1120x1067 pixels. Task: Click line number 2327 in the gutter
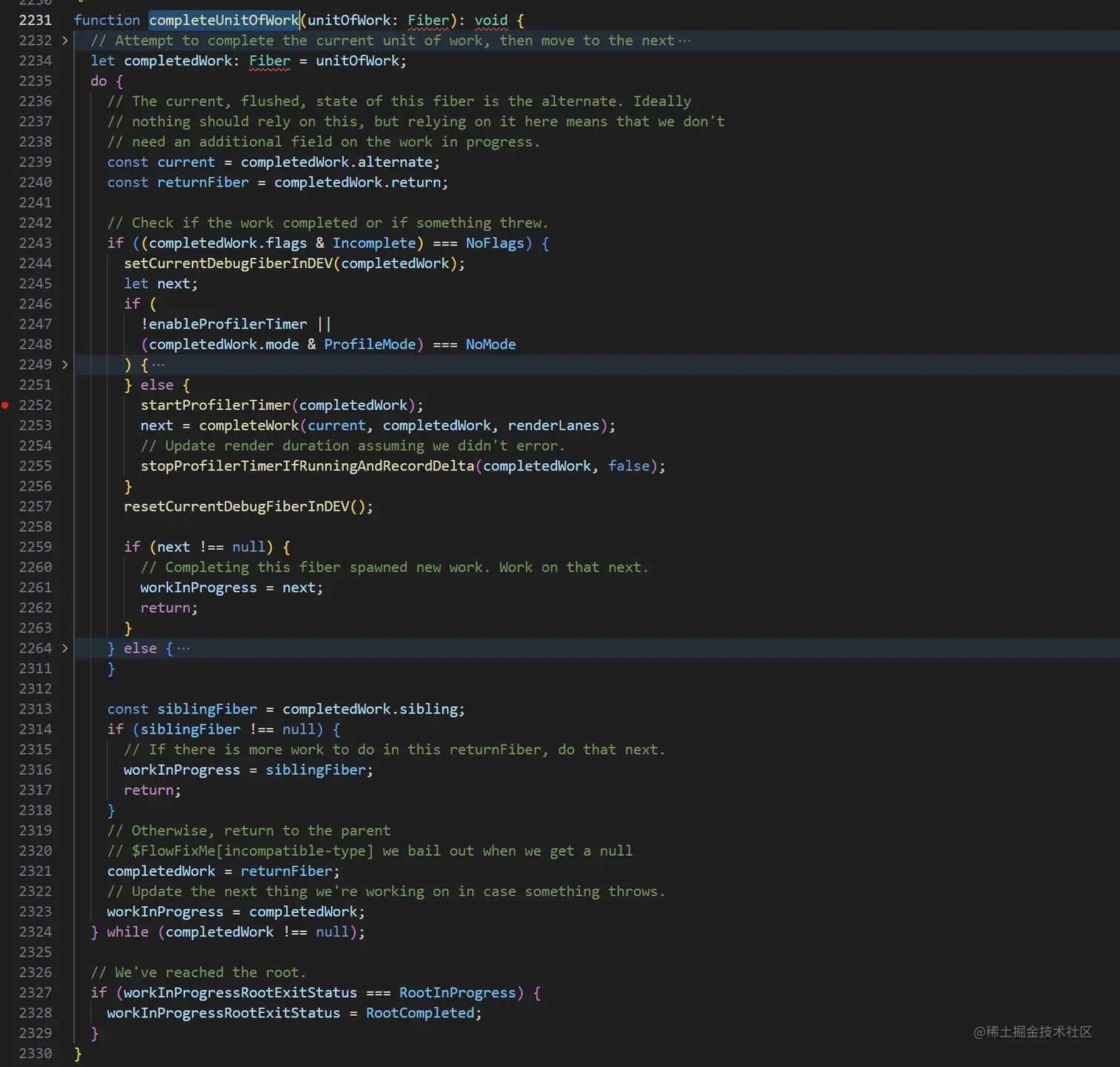pyautogui.click(x=36, y=993)
